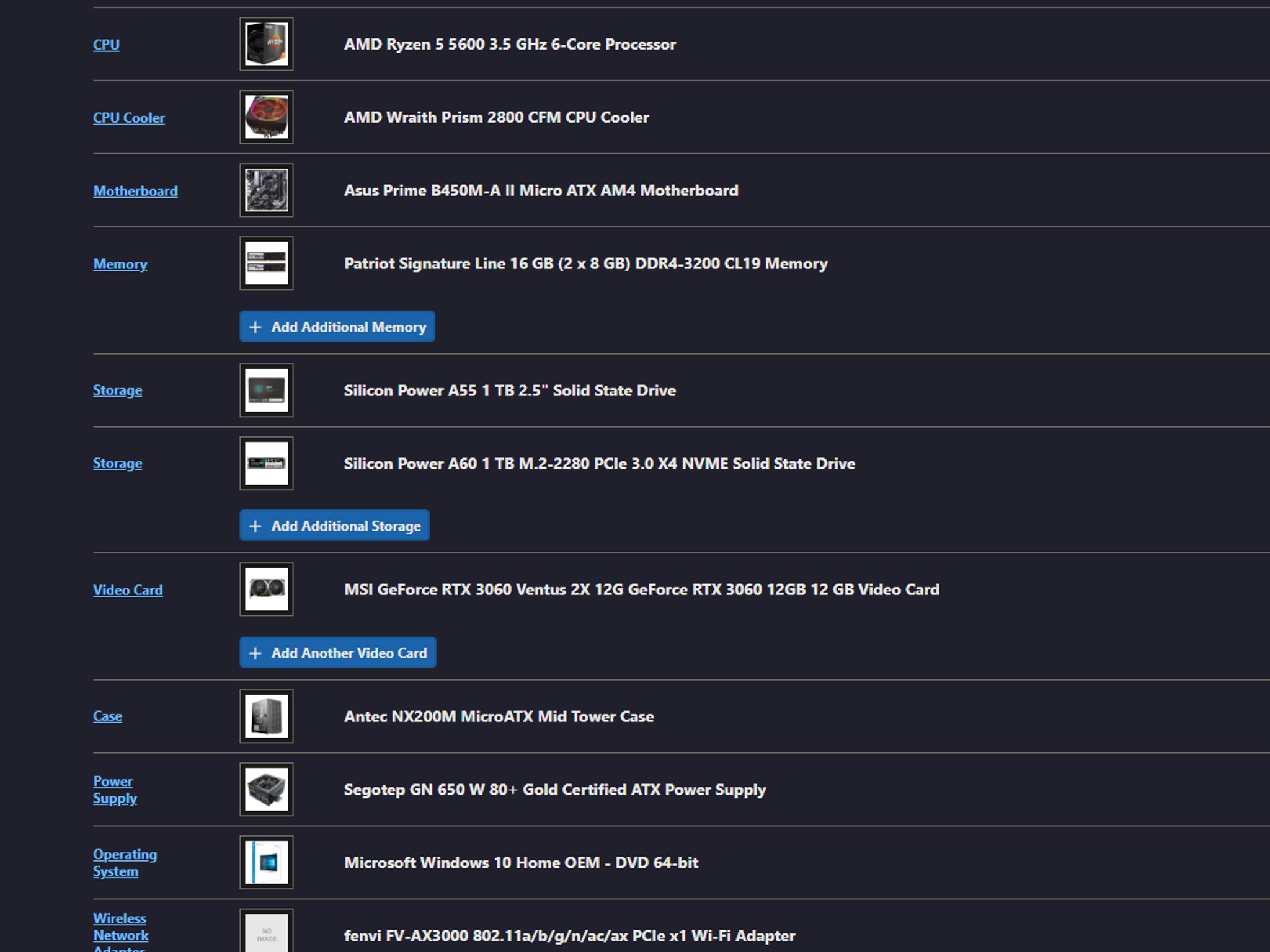This screenshot has width=1270, height=952.
Task: Select Asus Prime B450M-A II Micro ATX motherboard name
Action: click(x=541, y=191)
